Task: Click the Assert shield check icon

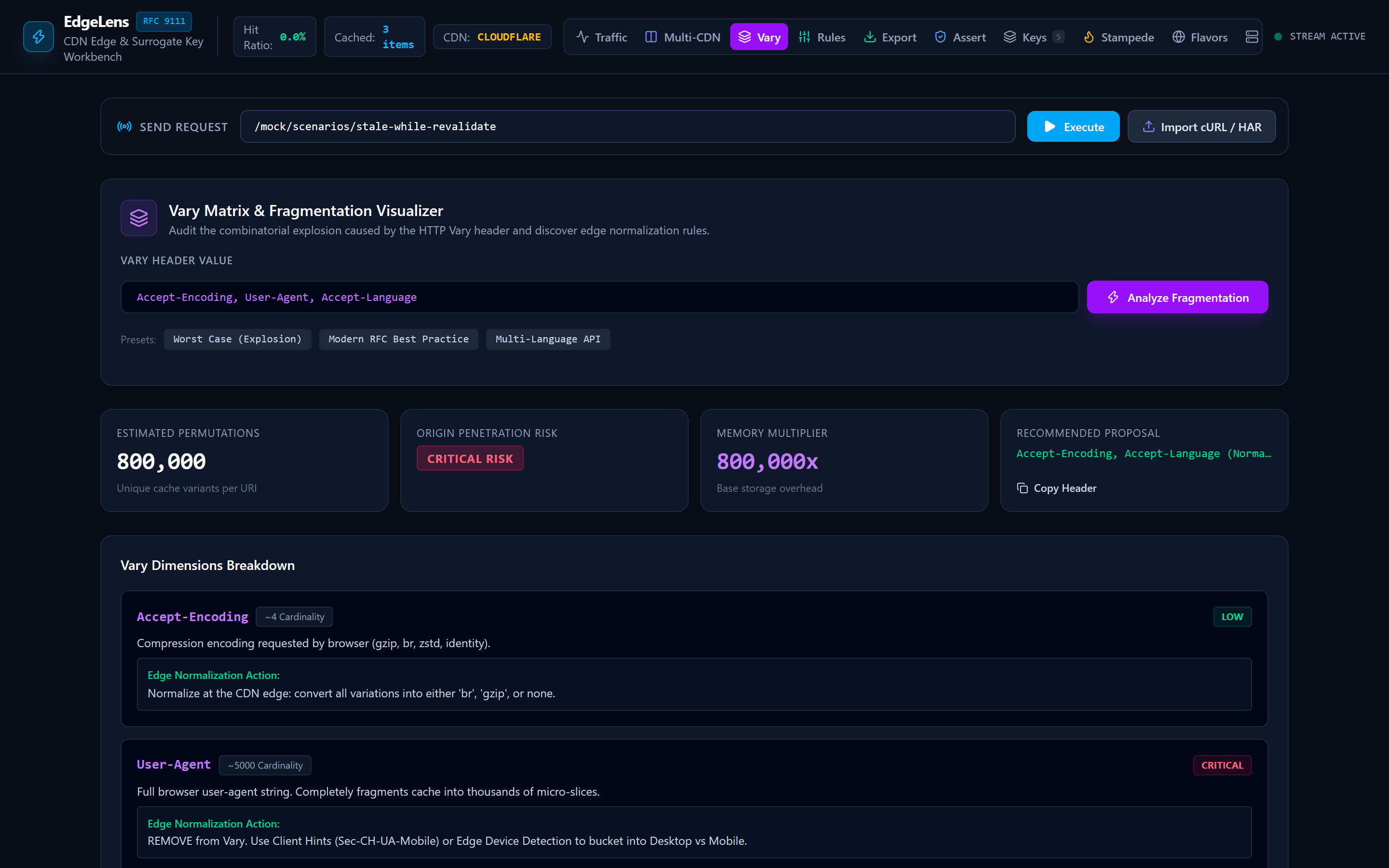Action: click(x=940, y=37)
